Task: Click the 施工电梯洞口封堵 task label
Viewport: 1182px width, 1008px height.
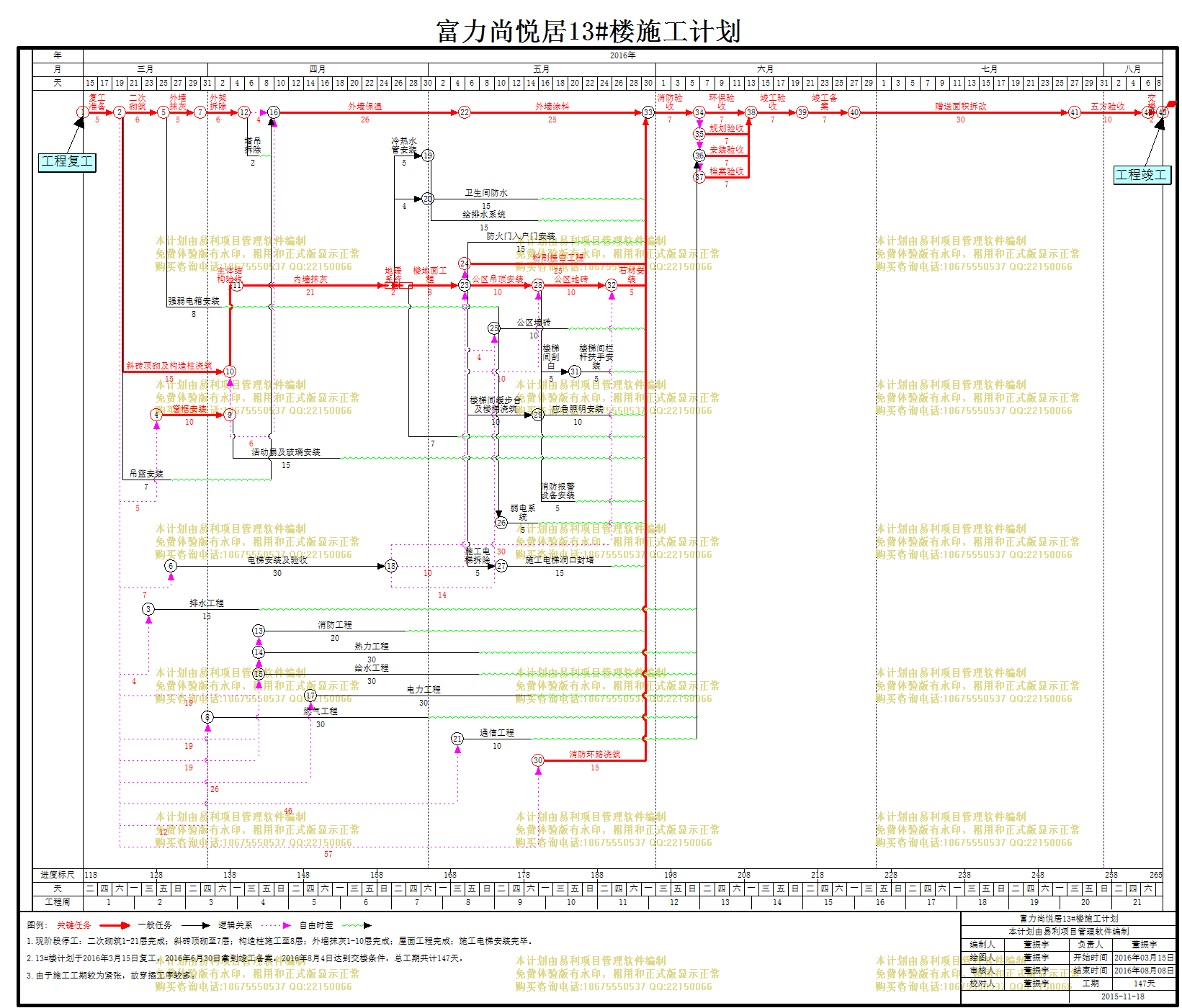Action: click(560, 560)
